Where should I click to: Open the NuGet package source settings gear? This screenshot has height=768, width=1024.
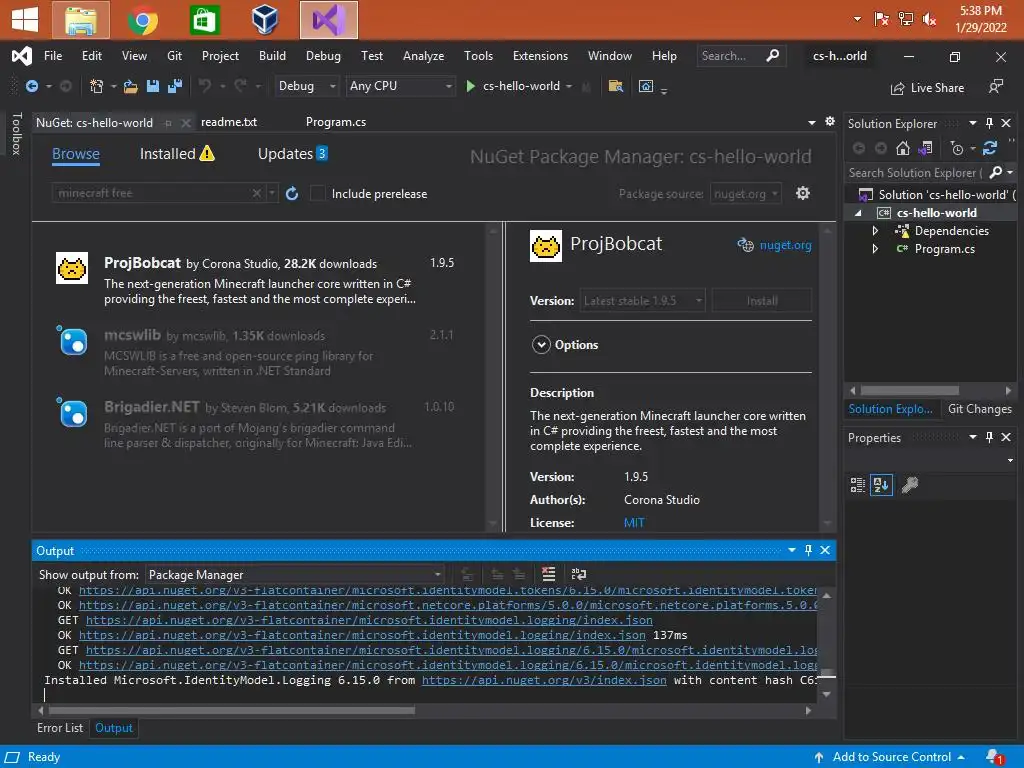tap(803, 193)
